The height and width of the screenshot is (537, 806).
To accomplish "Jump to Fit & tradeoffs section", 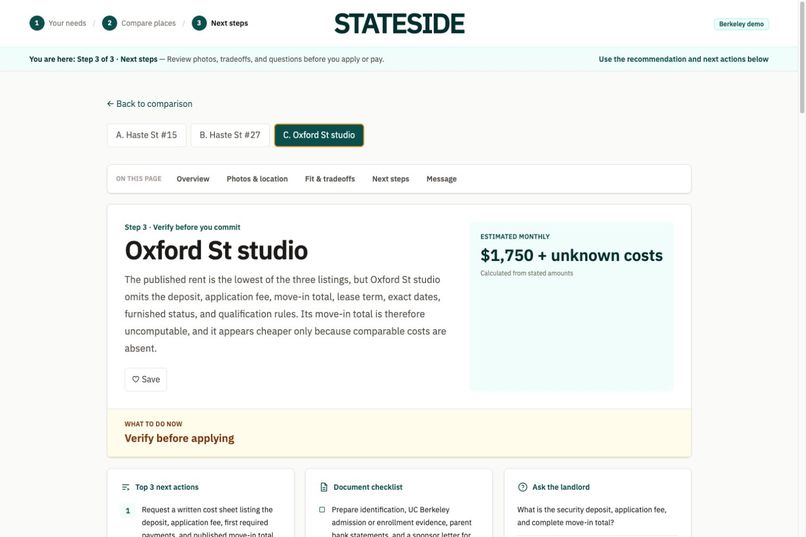I will pos(330,179).
